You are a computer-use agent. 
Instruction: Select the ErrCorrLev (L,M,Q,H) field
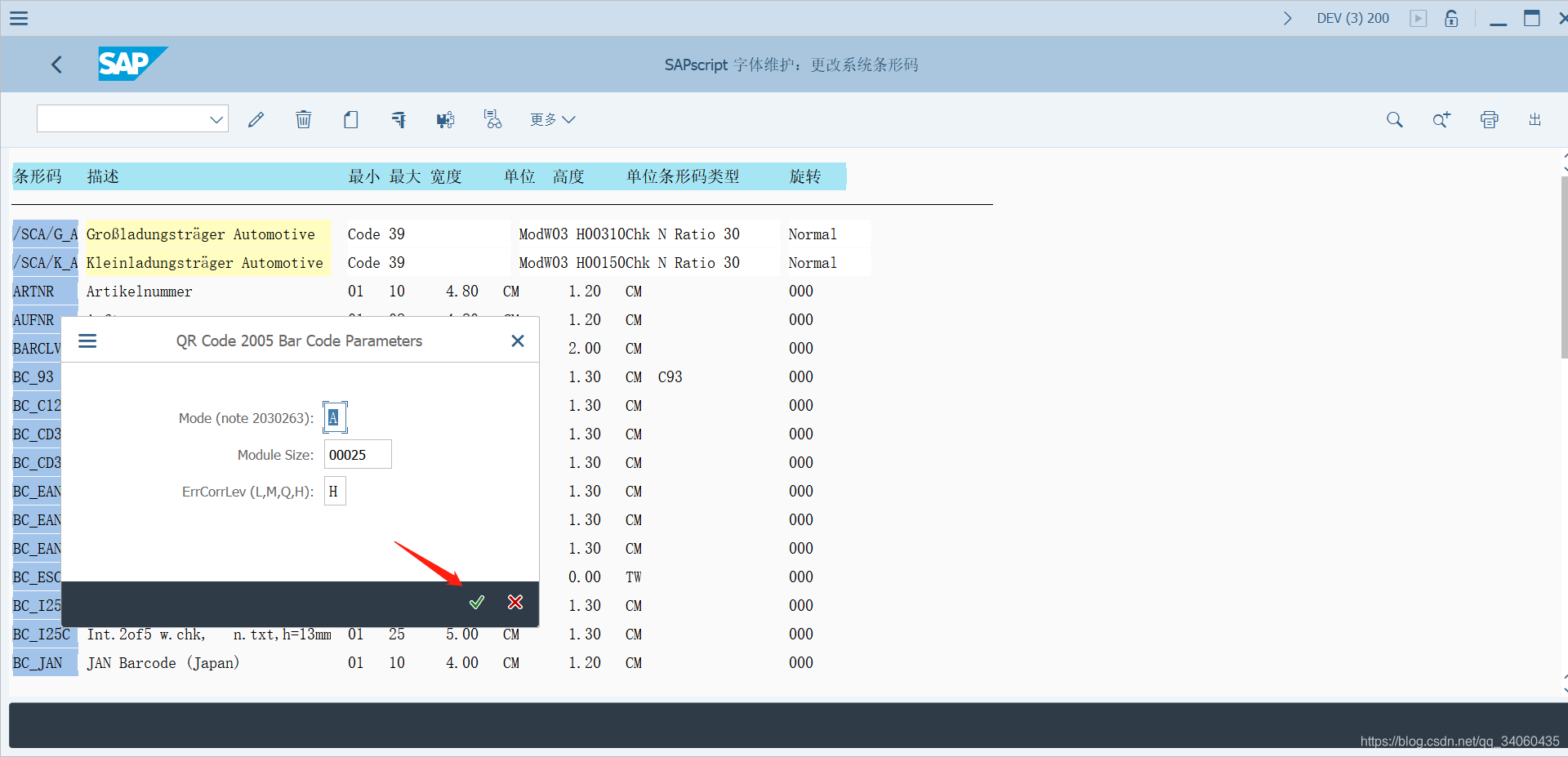pos(335,492)
